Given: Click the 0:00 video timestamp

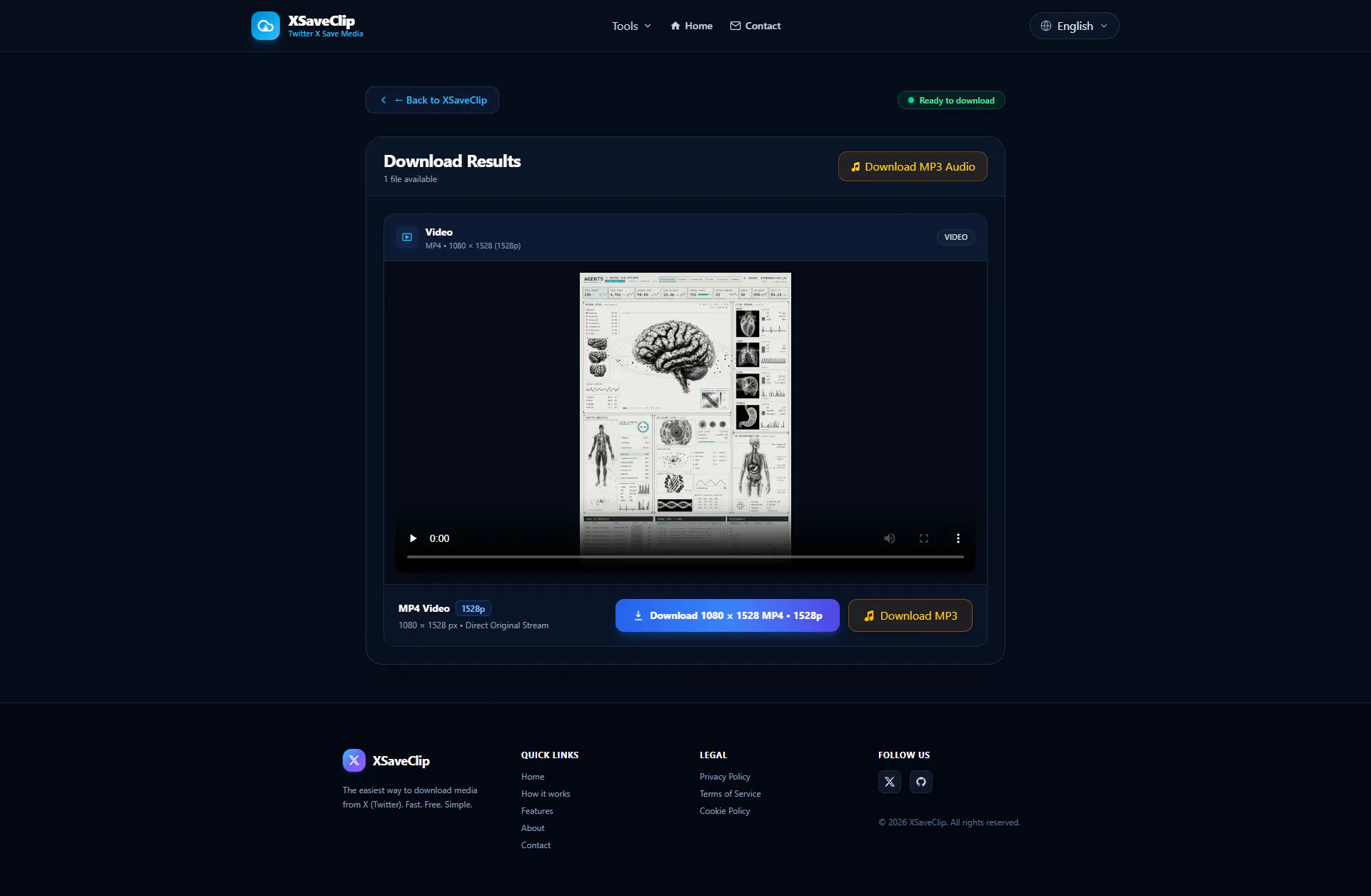Looking at the screenshot, I should click(439, 538).
